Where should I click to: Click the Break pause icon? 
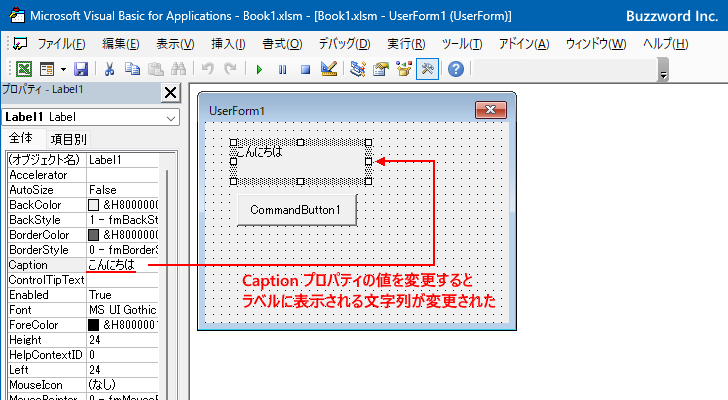[282, 70]
